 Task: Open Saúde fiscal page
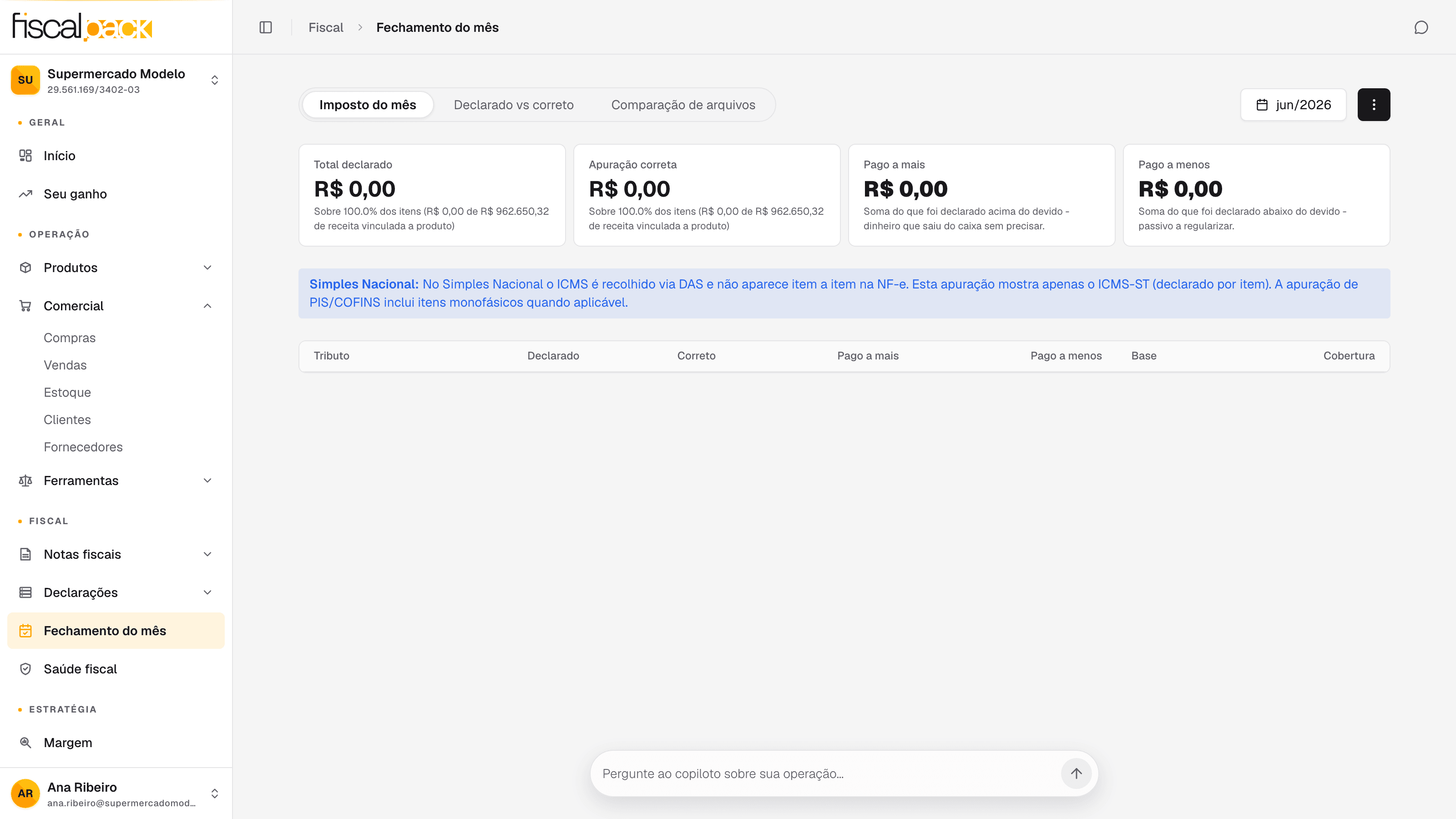tap(116, 669)
